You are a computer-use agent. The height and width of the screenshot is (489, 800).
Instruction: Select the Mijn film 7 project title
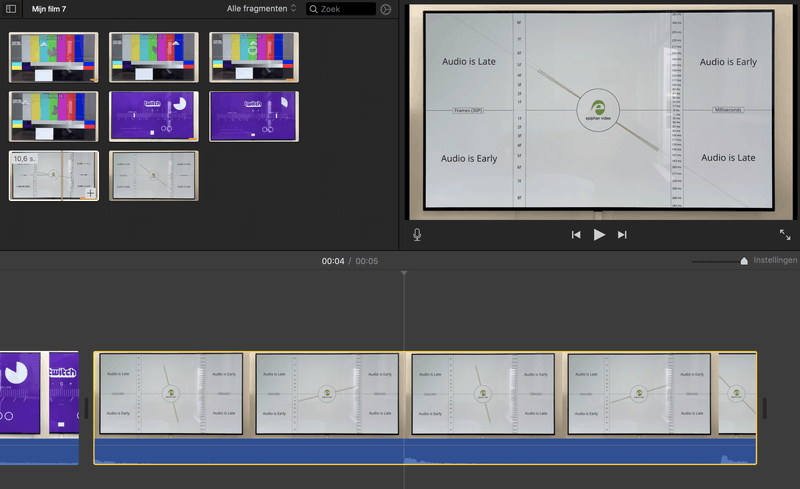click(49, 8)
